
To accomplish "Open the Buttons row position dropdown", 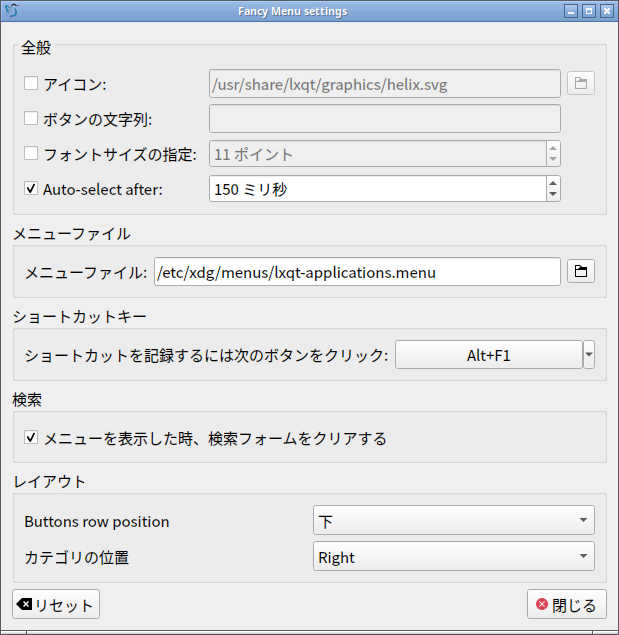I will 454,520.
